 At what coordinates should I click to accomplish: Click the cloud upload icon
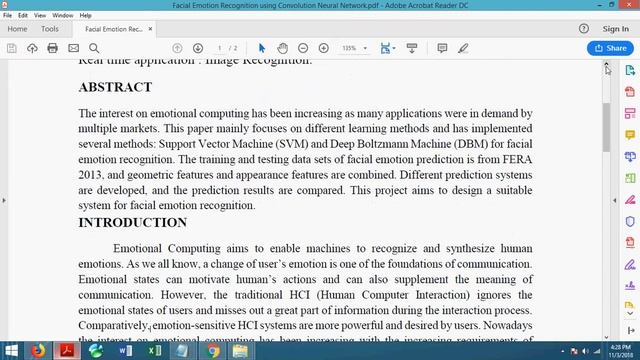pos(32,48)
